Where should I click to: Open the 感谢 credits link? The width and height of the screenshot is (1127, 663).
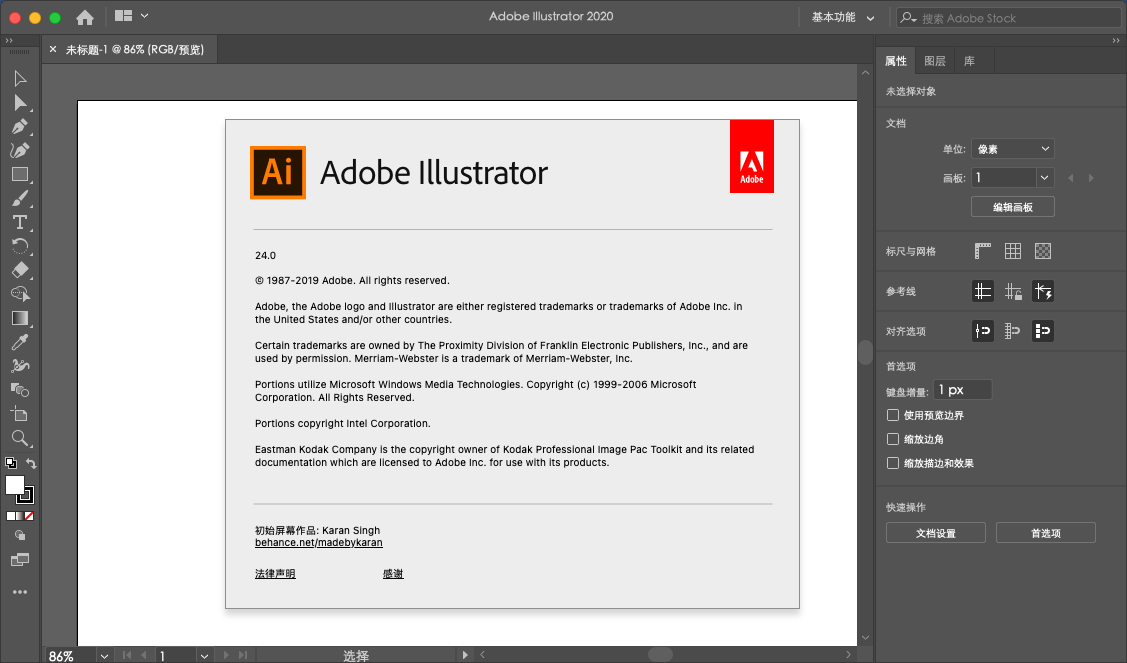click(x=393, y=574)
